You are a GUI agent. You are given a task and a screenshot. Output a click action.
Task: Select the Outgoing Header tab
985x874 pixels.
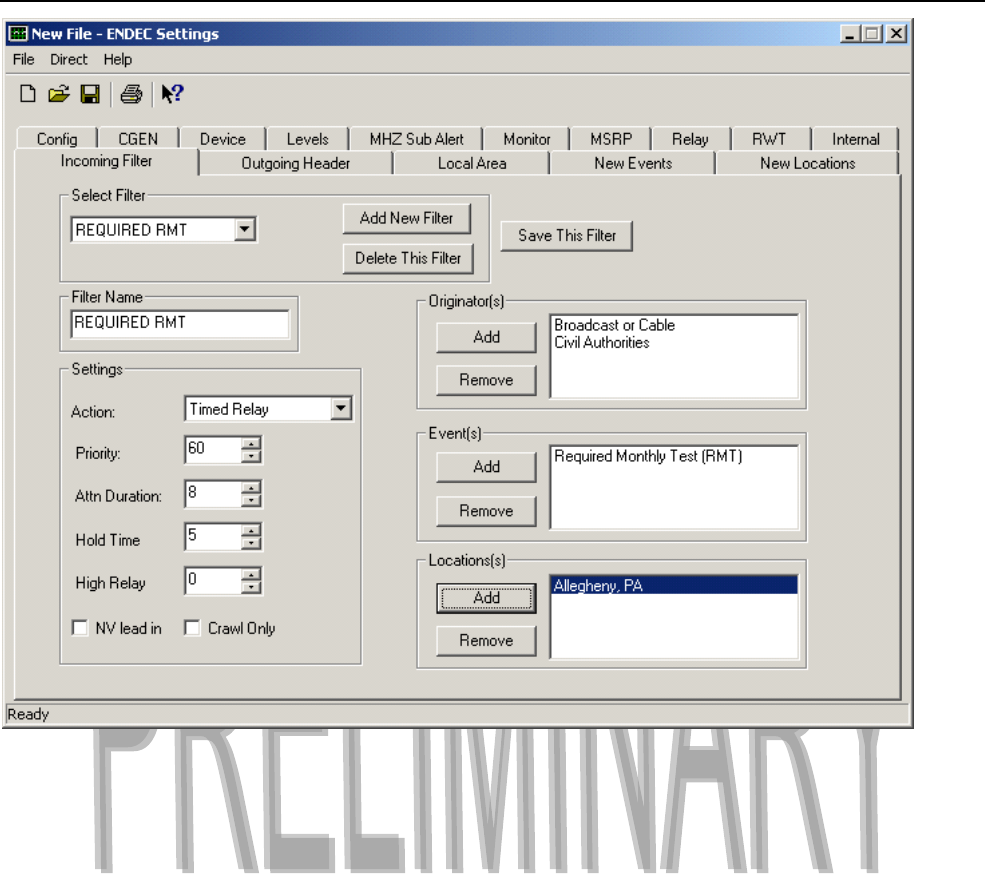click(295, 163)
